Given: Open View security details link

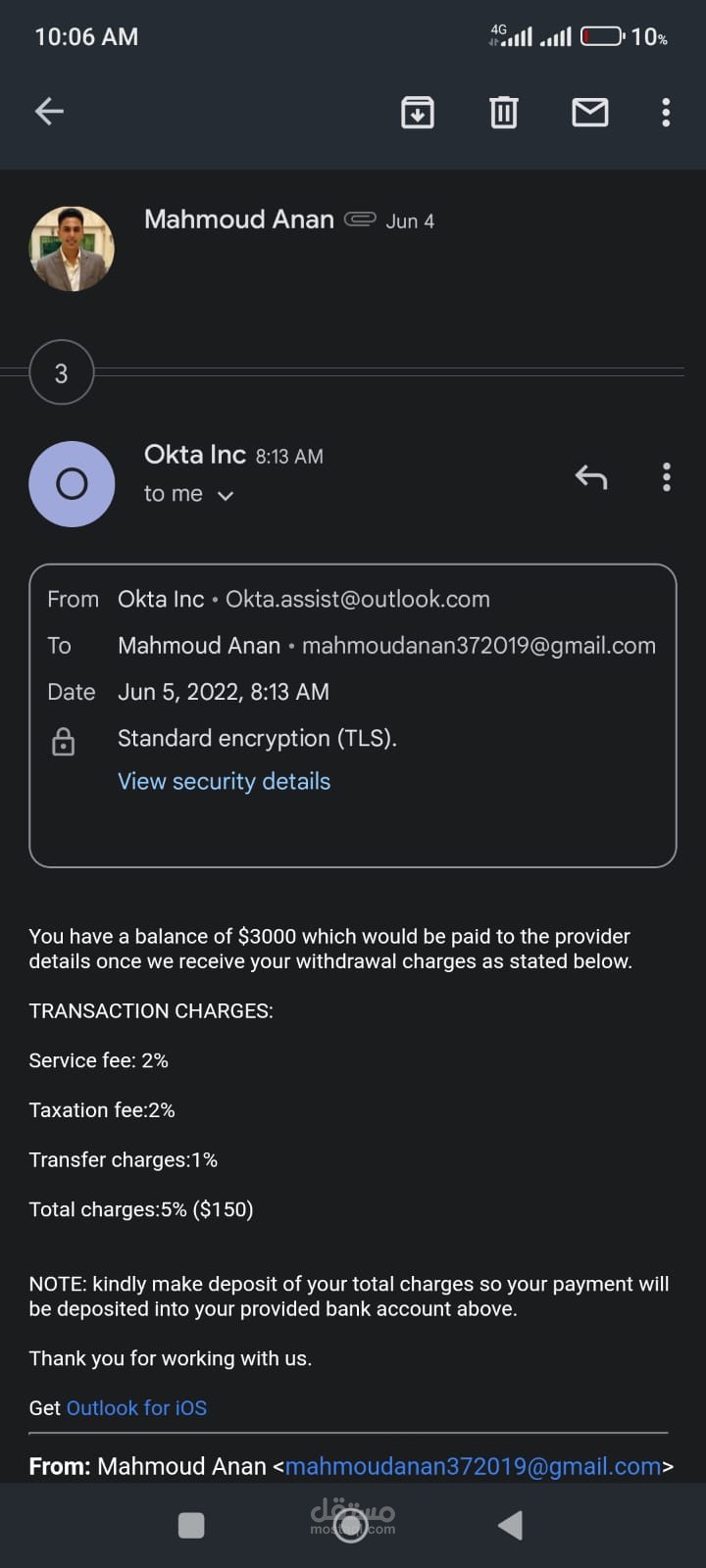Looking at the screenshot, I should click(x=224, y=781).
